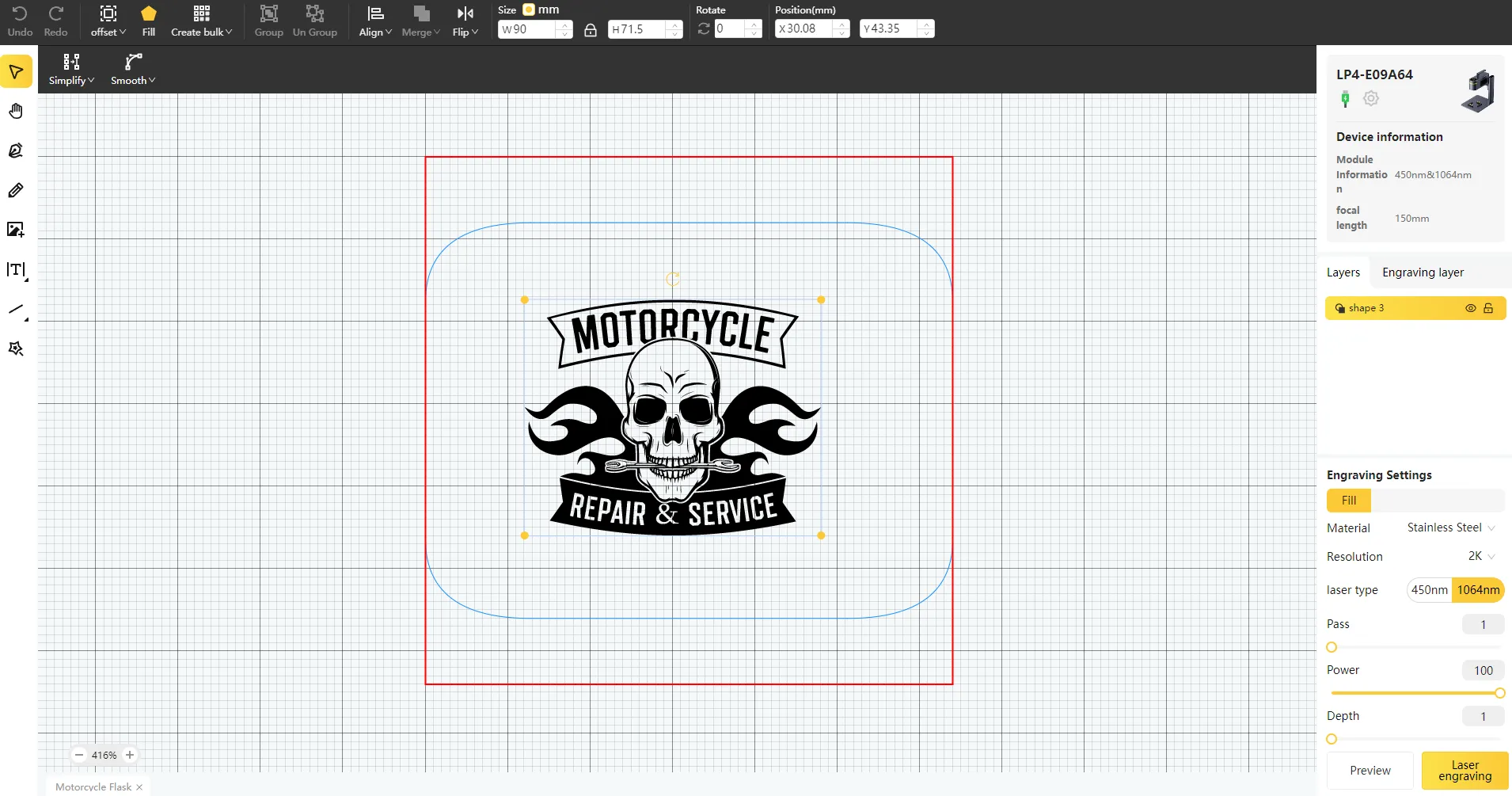Adjust the Pass slider handle
Image resolution: width=1512 pixels, height=796 pixels.
(x=1332, y=647)
